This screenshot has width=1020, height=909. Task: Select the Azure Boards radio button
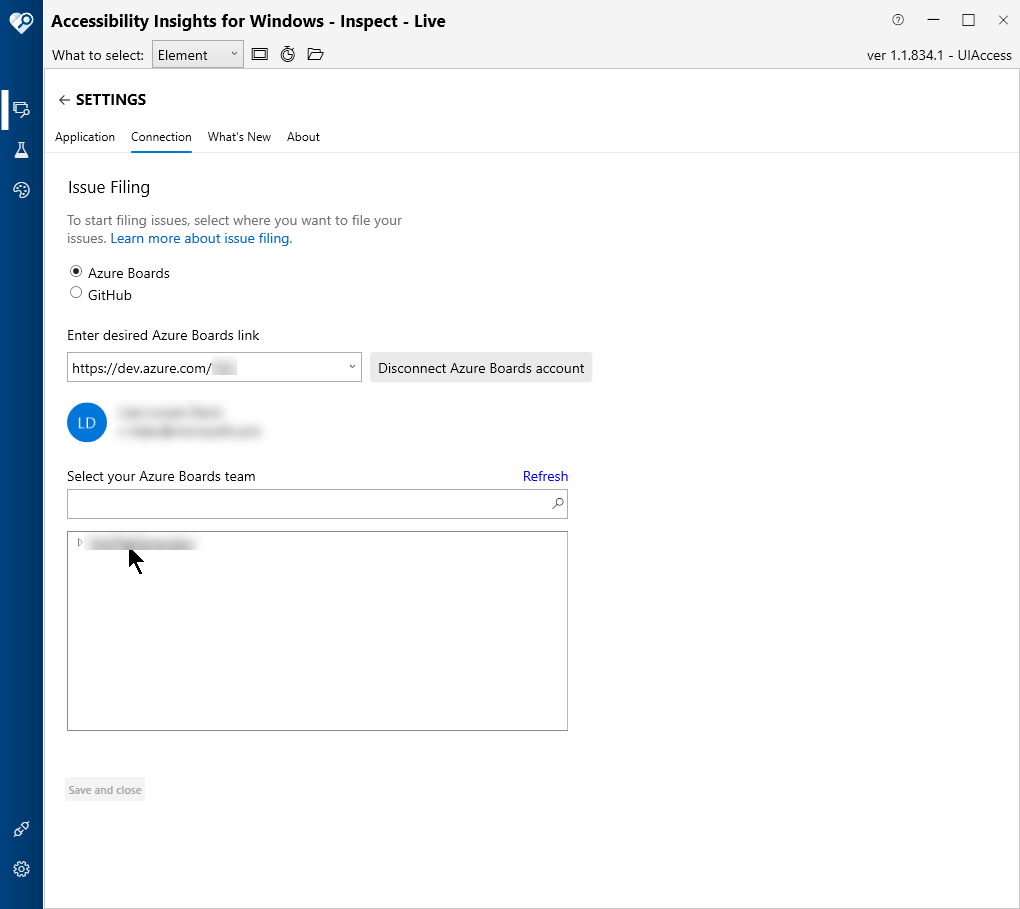(76, 271)
